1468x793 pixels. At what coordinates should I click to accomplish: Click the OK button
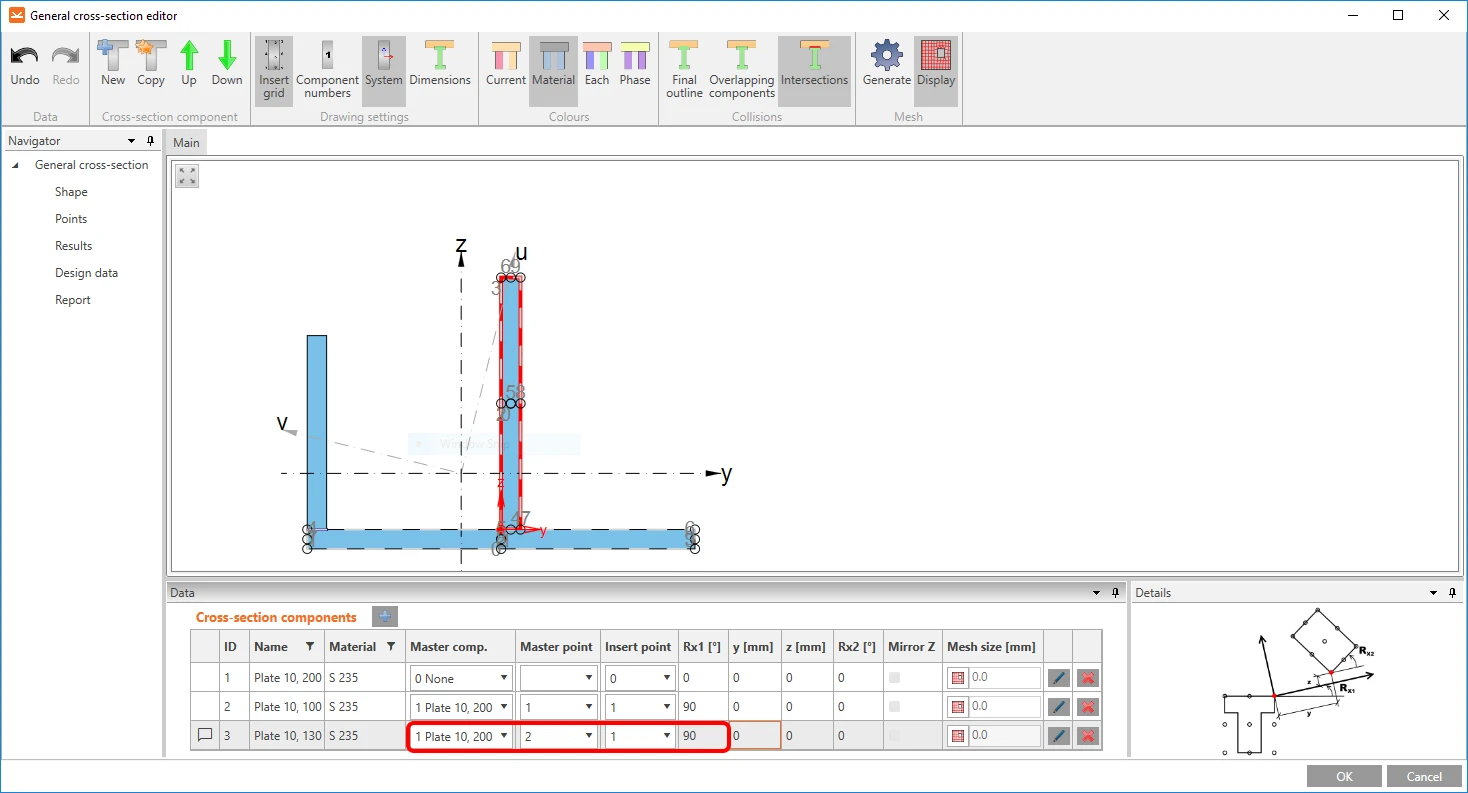click(x=1344, y=776)
